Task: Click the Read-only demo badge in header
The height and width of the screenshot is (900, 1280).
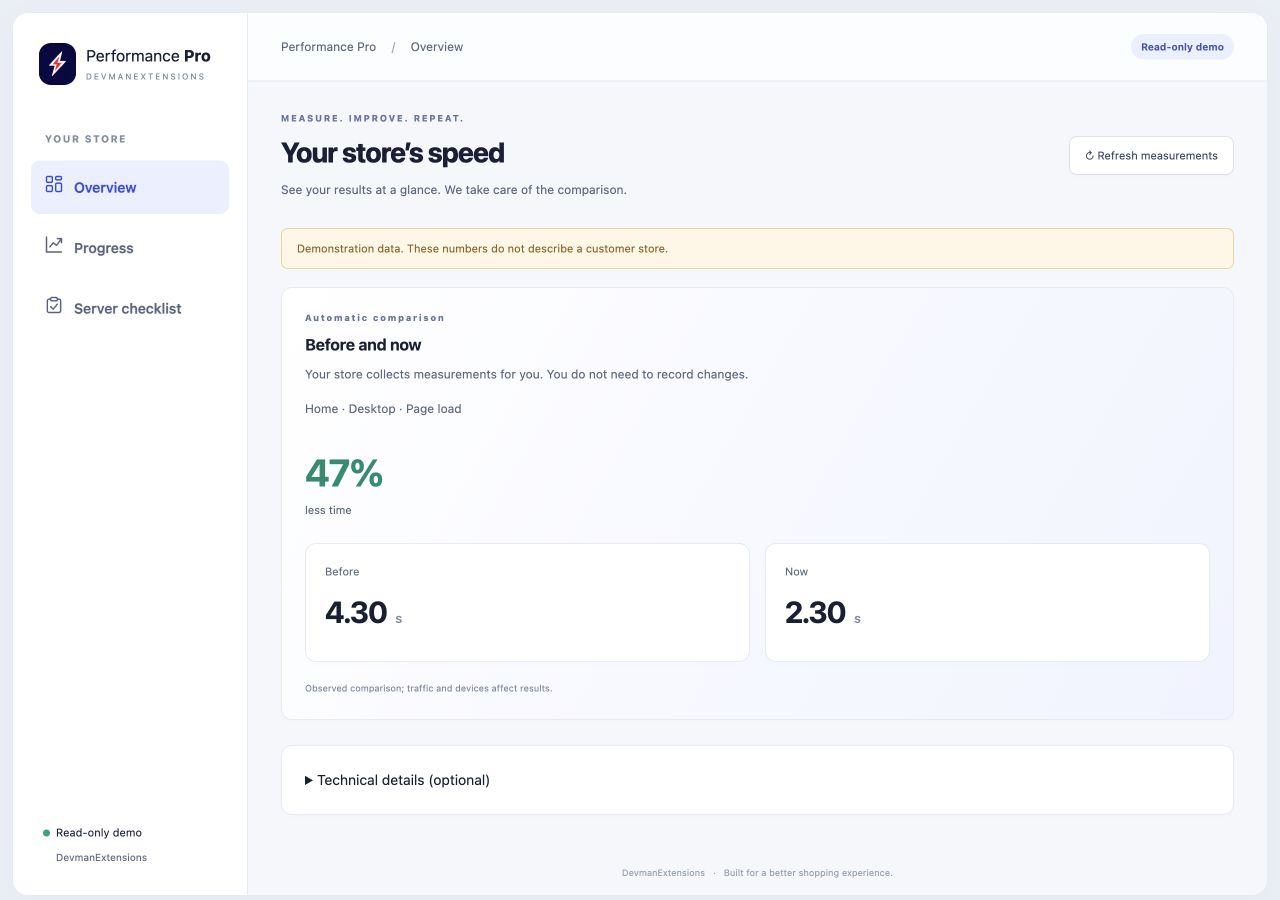Action: 1182,47
